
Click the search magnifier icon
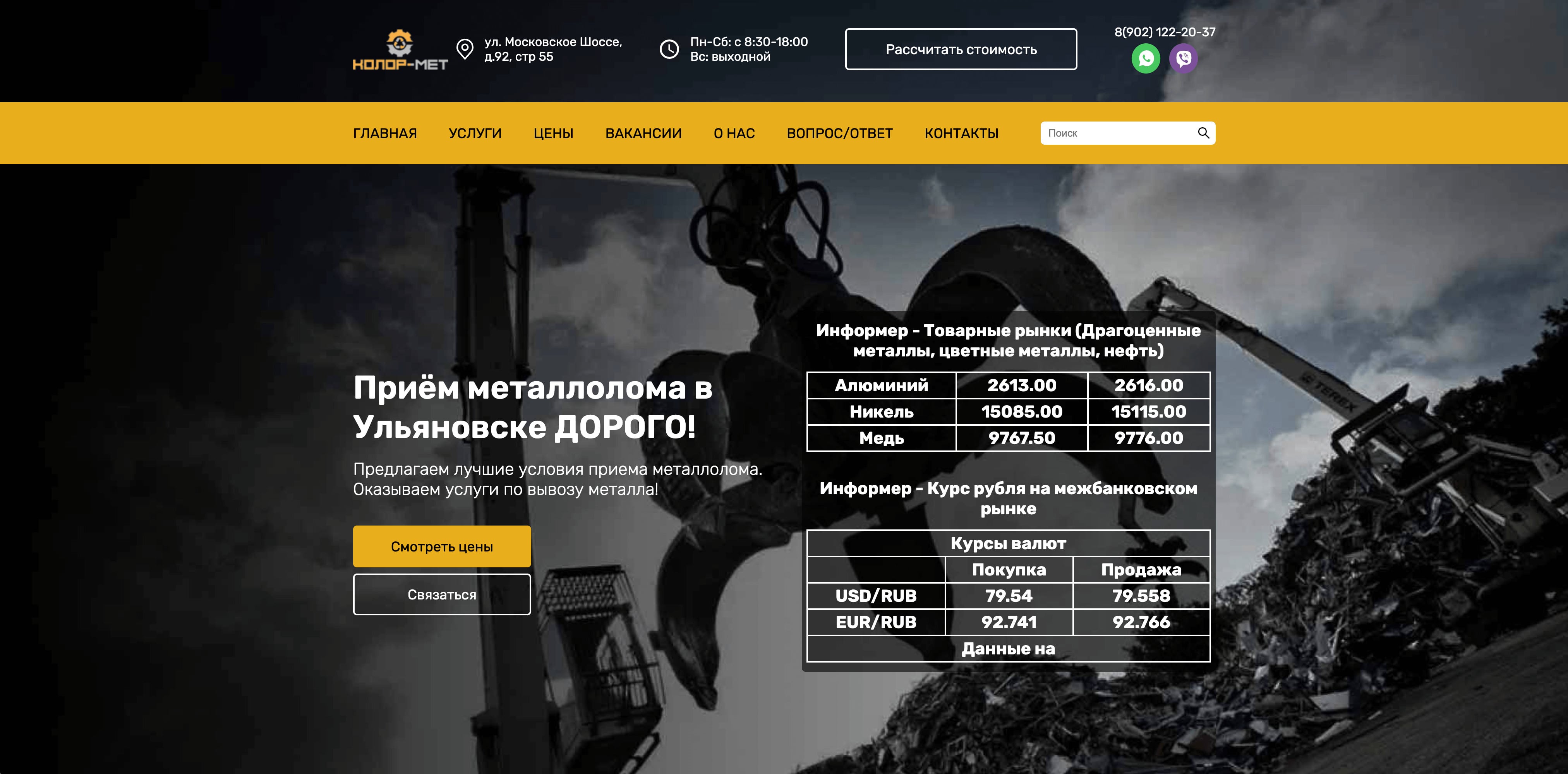(x=1203, y=133)
